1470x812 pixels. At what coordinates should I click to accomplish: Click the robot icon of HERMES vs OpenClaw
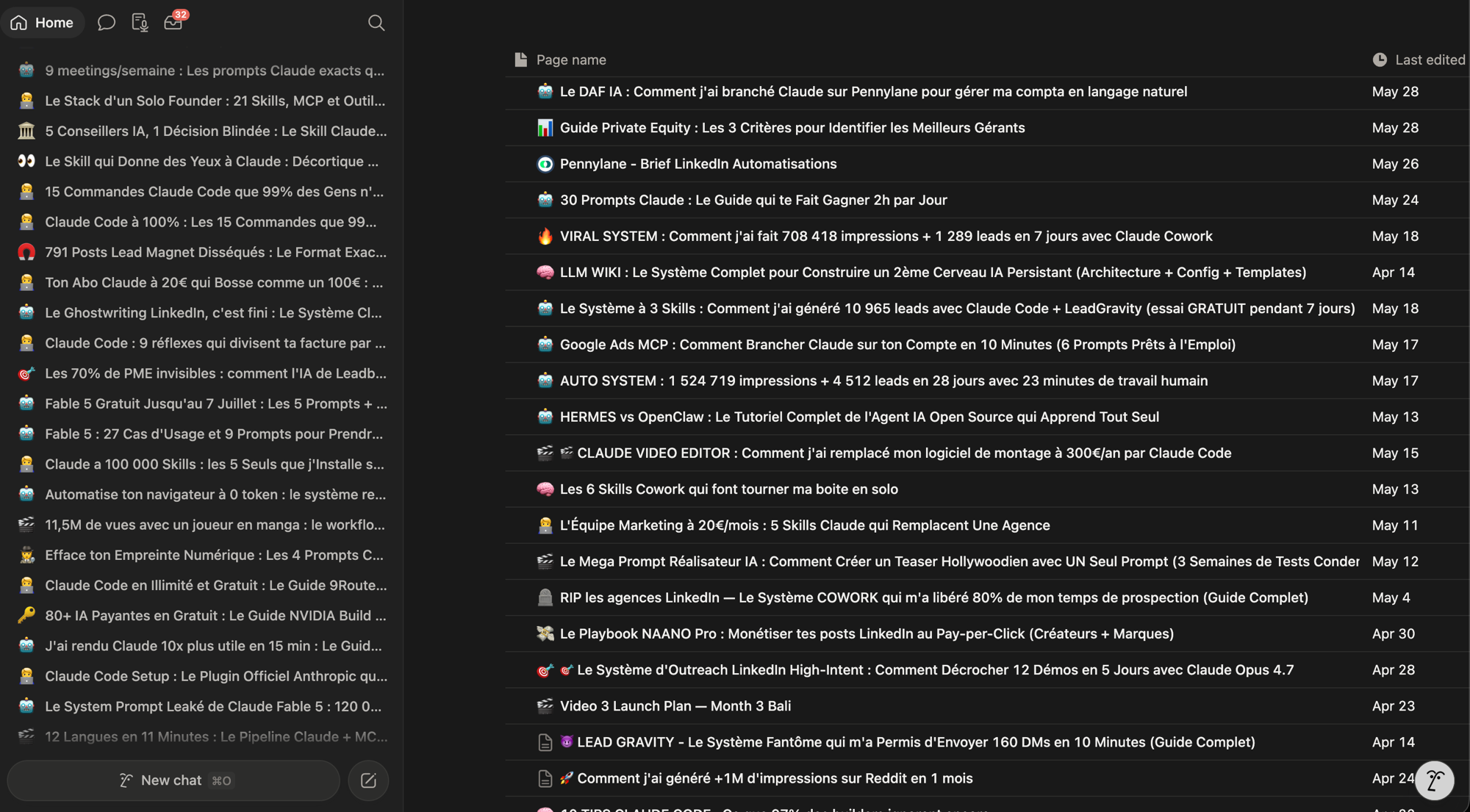click(545, 417)
